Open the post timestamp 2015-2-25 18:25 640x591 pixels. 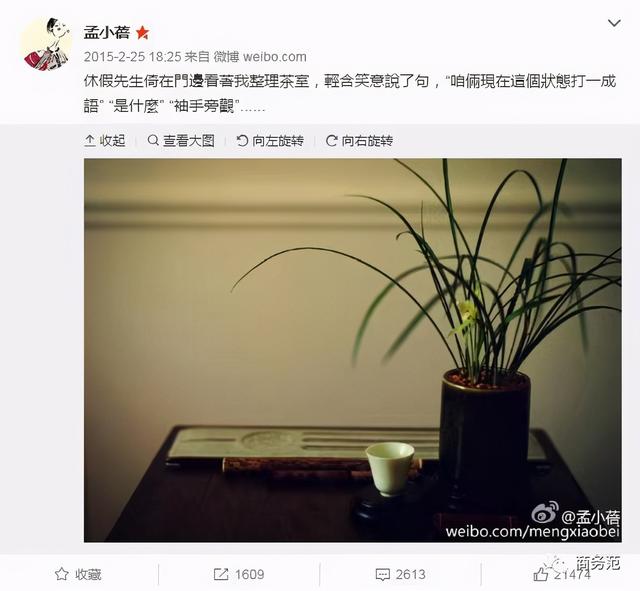(132, 57)
